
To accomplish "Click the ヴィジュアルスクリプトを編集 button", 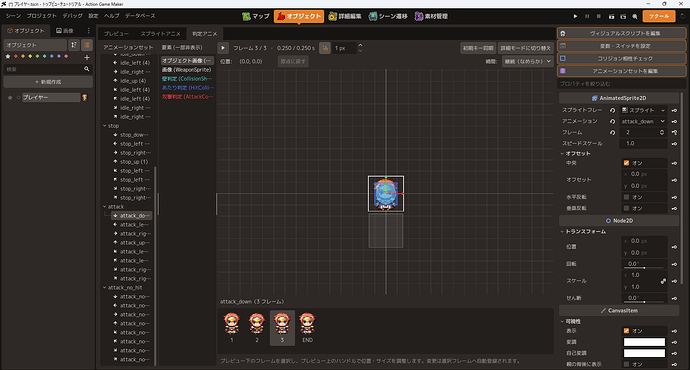I will coord(621,33).
